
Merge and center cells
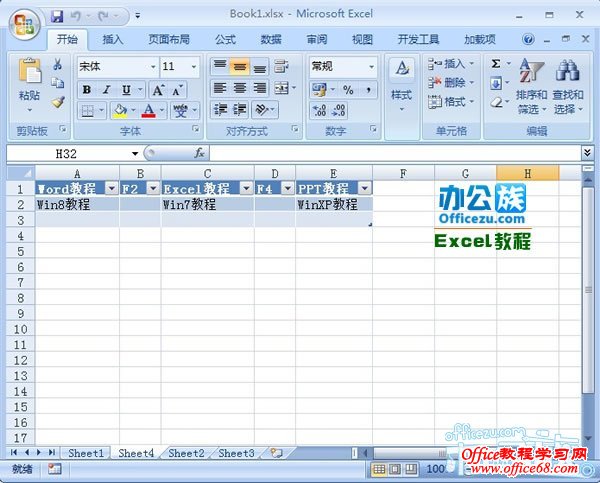282,88
